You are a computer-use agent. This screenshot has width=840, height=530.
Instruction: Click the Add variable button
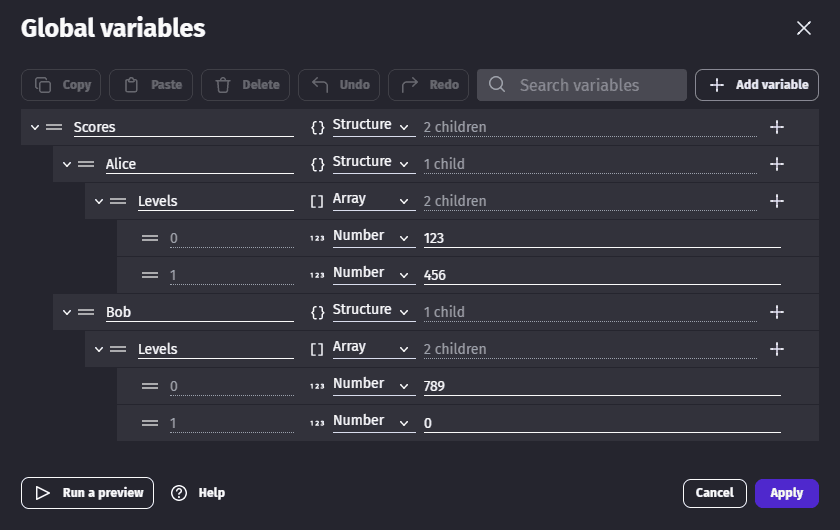coord(757,85)
